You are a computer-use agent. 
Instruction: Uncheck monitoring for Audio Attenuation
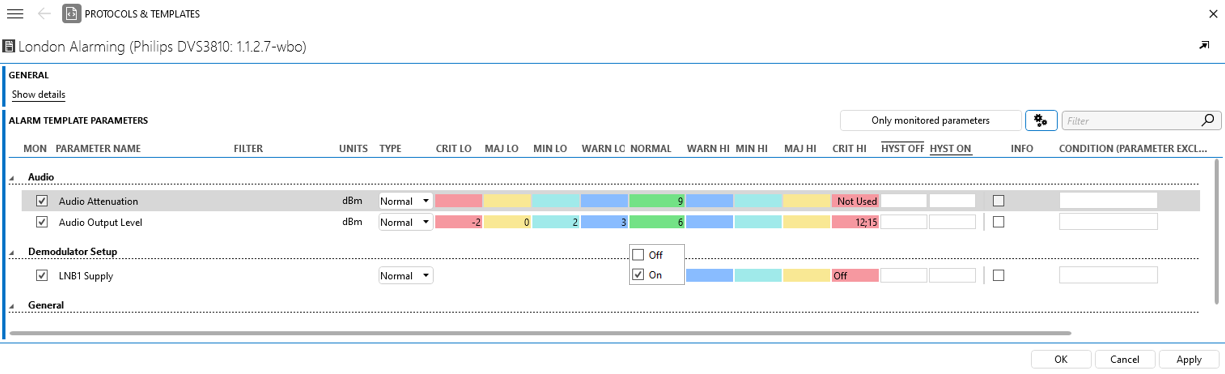pyautogui.click(x=42, y=201)
